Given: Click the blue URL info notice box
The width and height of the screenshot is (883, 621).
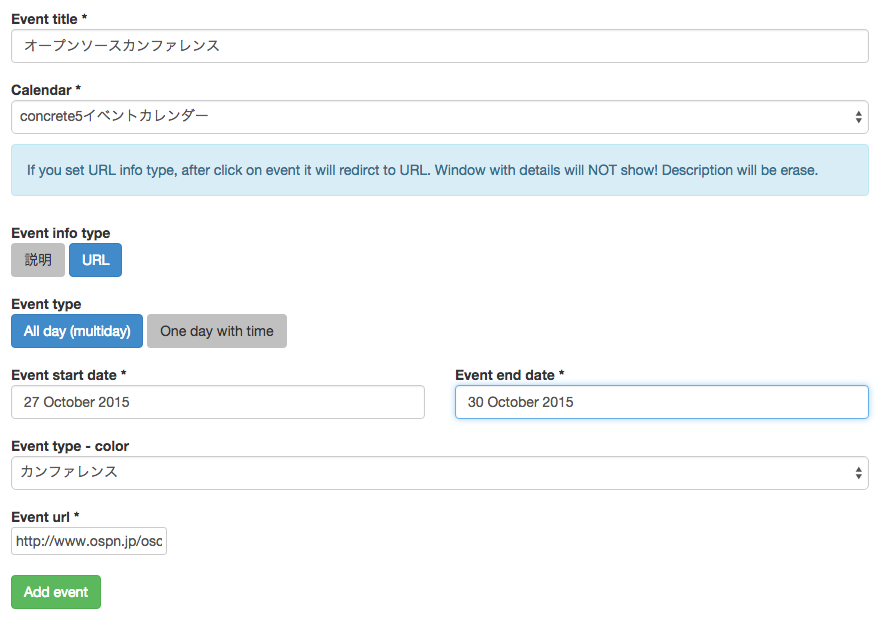Looking at the screenshot, I should [x=440, y=170].
